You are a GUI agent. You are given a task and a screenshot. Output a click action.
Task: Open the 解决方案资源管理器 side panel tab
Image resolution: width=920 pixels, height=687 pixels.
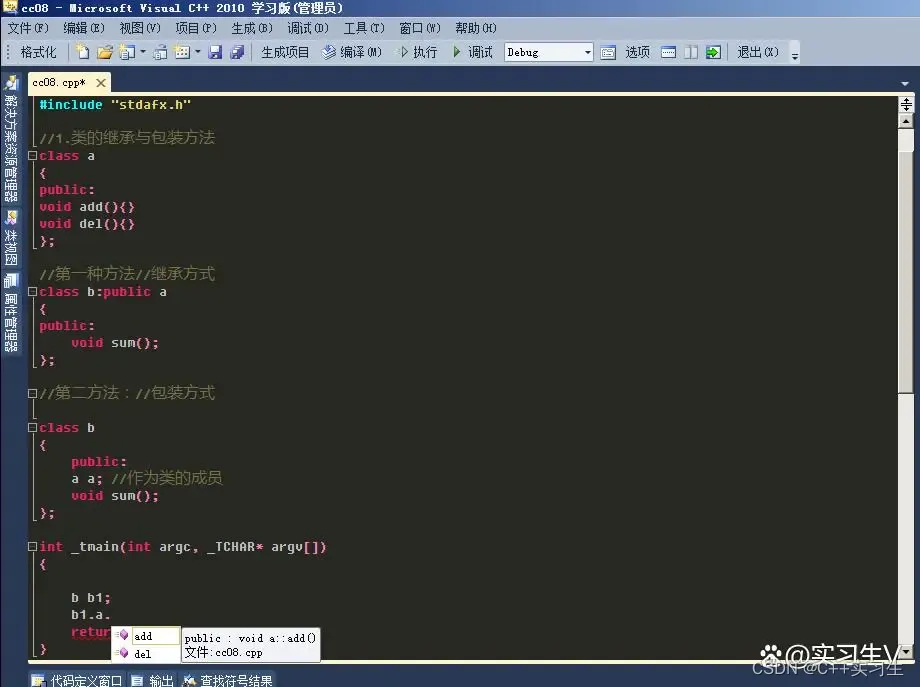pyautogui.click(x=11, y=139)
